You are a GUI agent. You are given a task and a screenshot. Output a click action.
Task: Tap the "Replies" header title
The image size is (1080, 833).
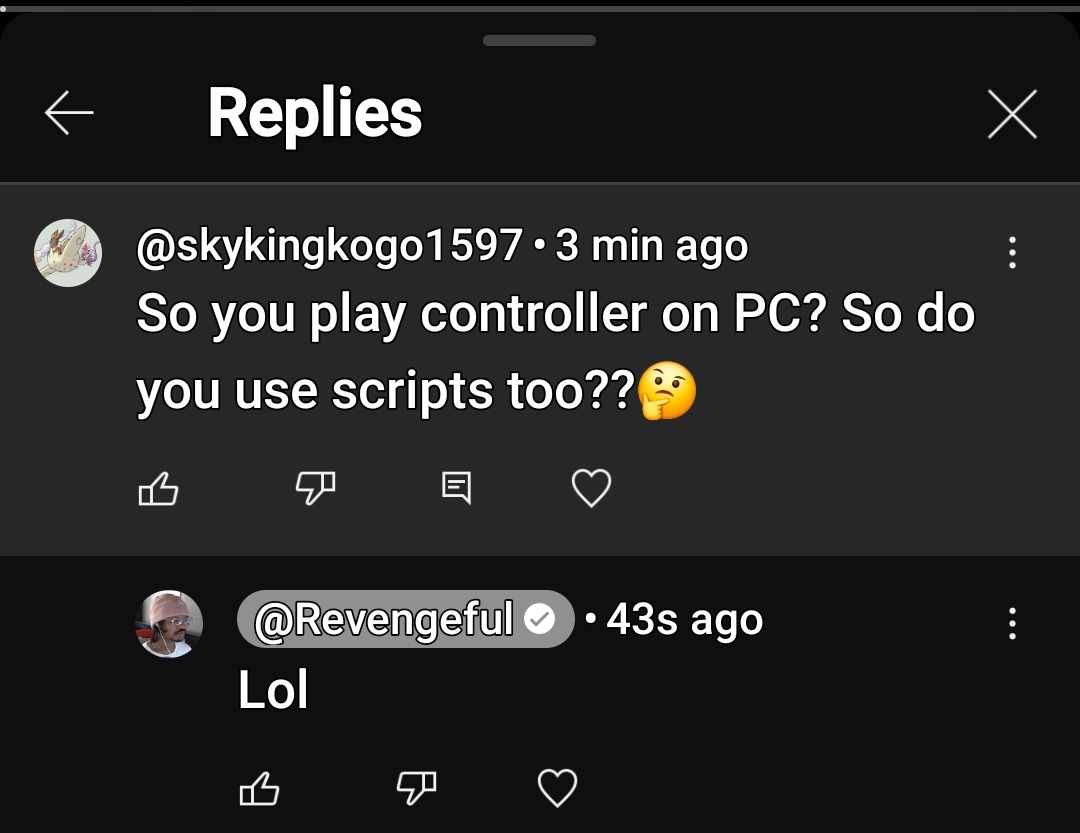click(315, 113)
